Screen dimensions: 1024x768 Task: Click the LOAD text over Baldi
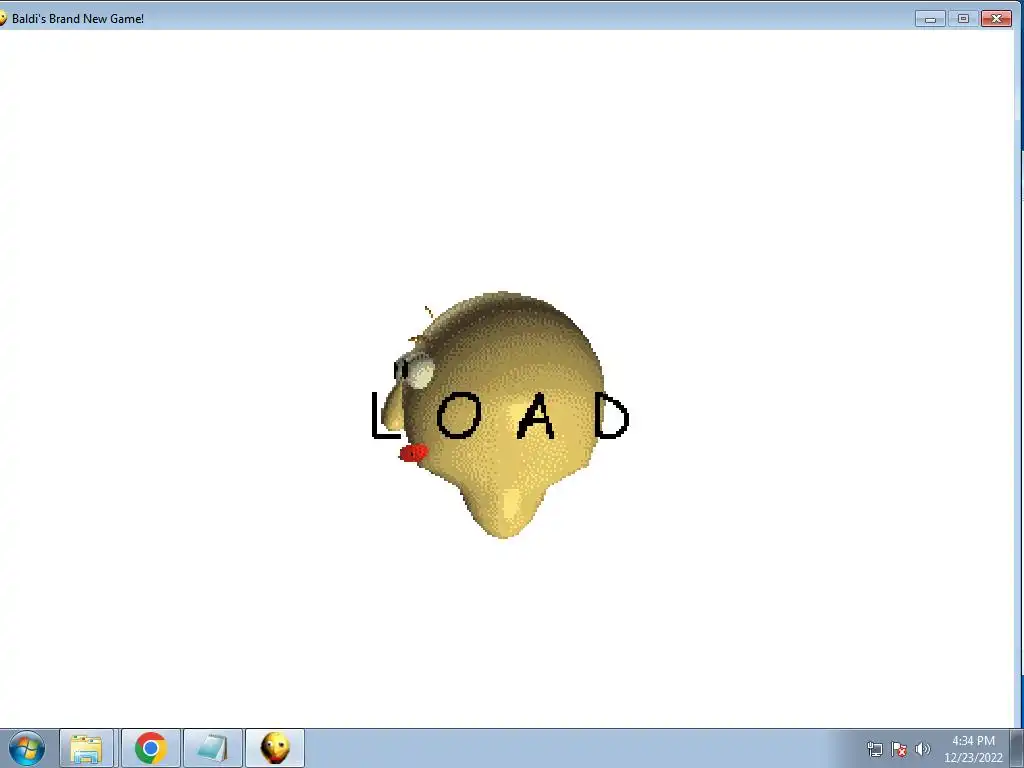500,416
